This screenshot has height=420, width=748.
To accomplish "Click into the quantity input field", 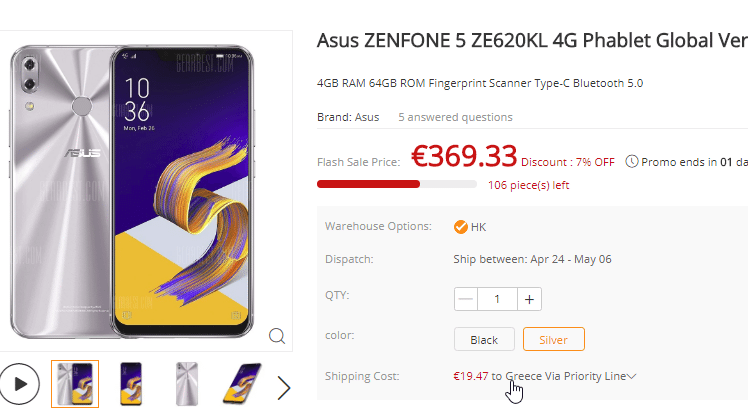I will click(497, 299).
